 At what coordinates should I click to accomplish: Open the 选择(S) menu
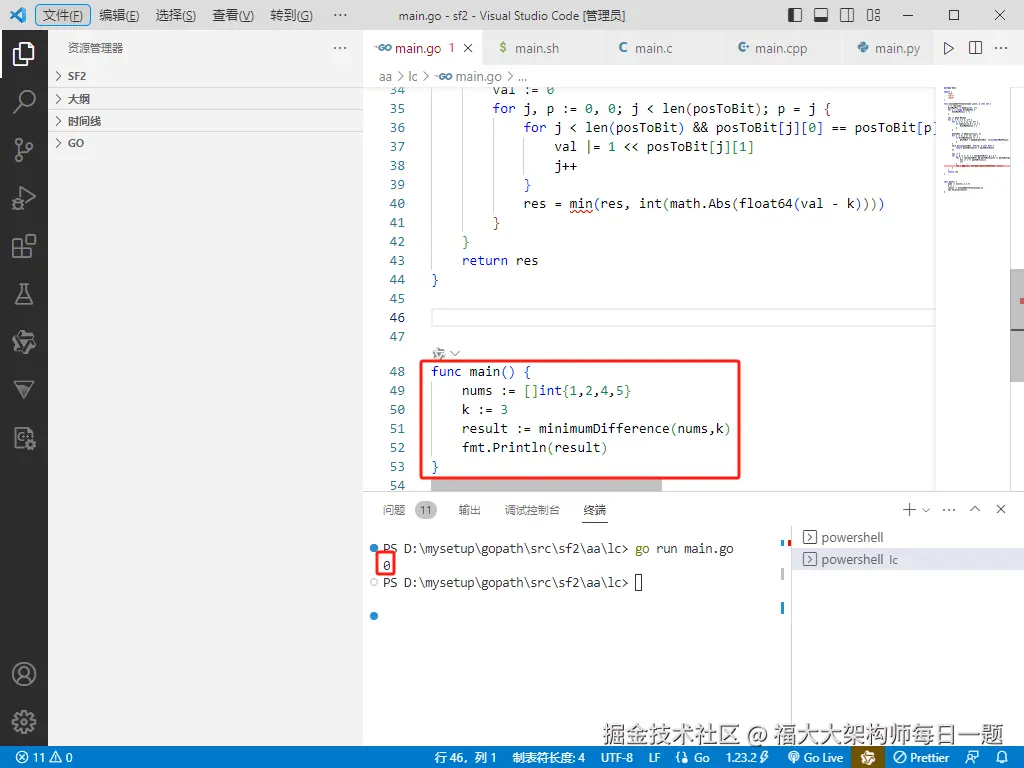tap(176, 15)
